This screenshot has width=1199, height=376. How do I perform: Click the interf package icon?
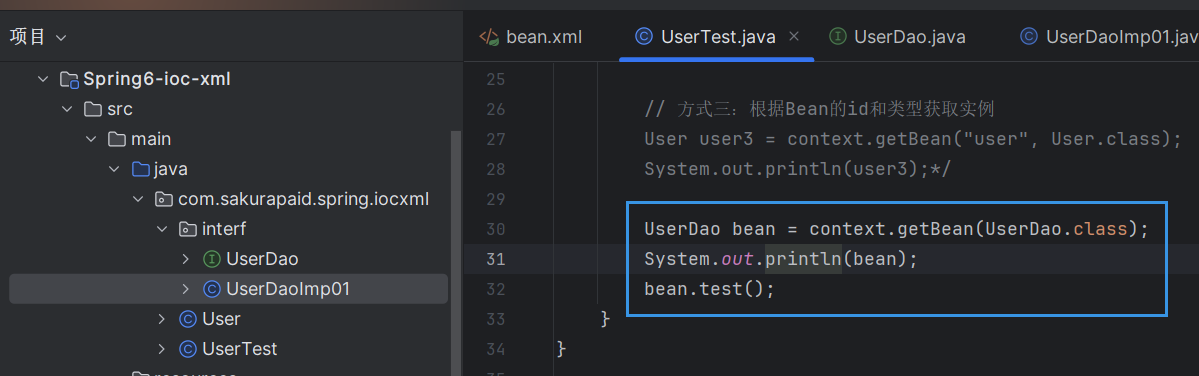187,229
